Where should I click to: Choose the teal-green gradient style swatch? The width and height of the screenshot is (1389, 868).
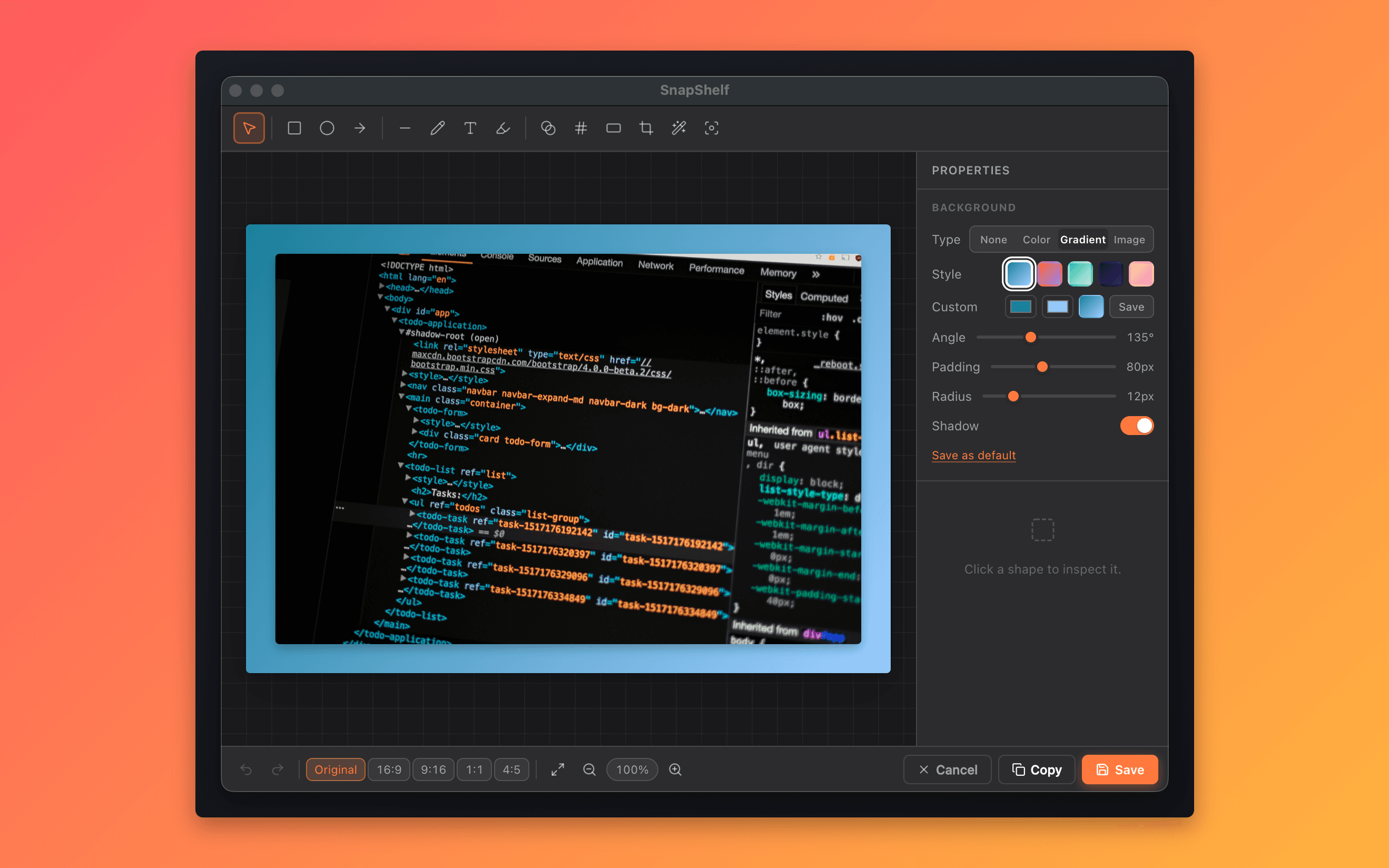pyautogui.click(x=1080, y=274)
